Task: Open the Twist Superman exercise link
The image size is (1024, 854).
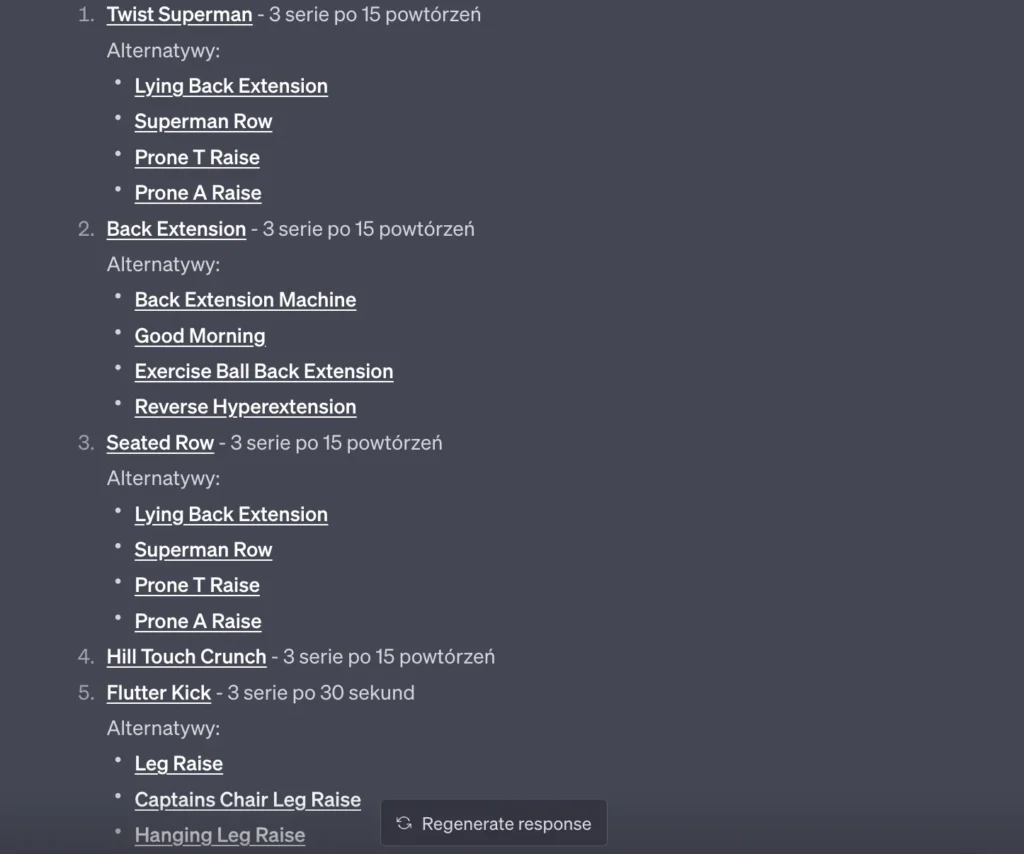Action: (x=179, y=15)
